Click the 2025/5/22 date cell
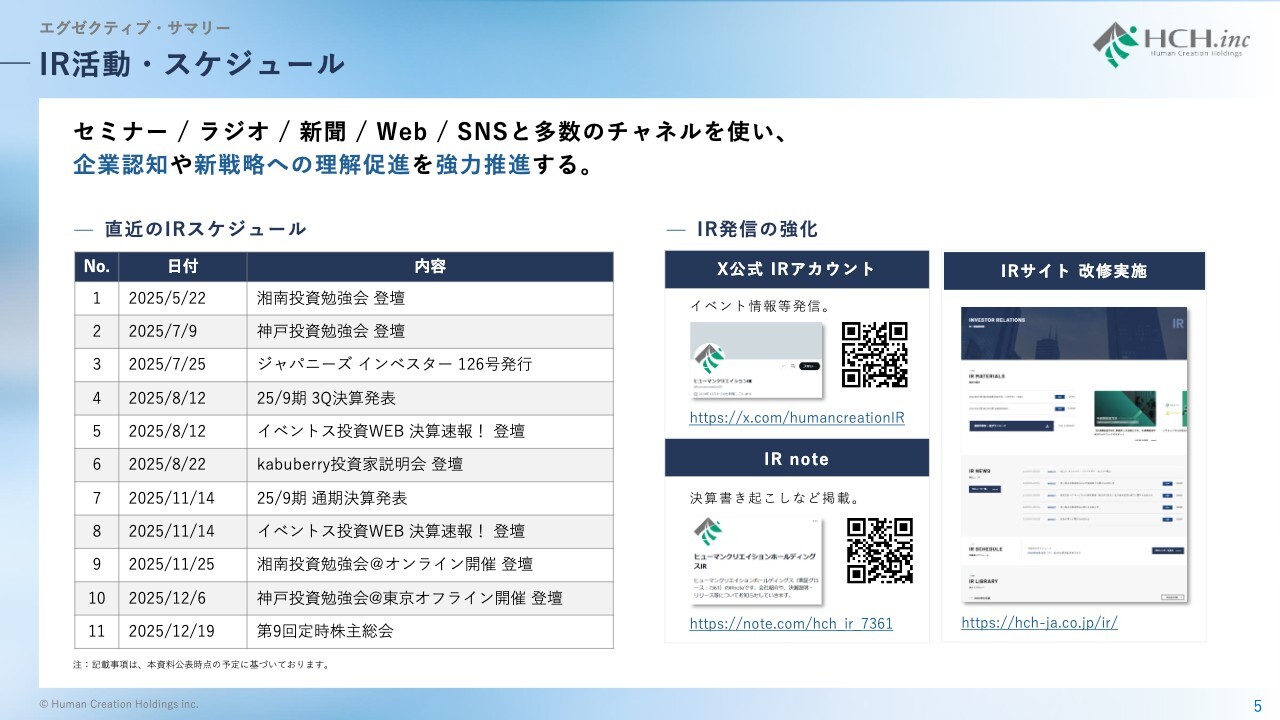1280x720 pixels. (x=166, y=298)
